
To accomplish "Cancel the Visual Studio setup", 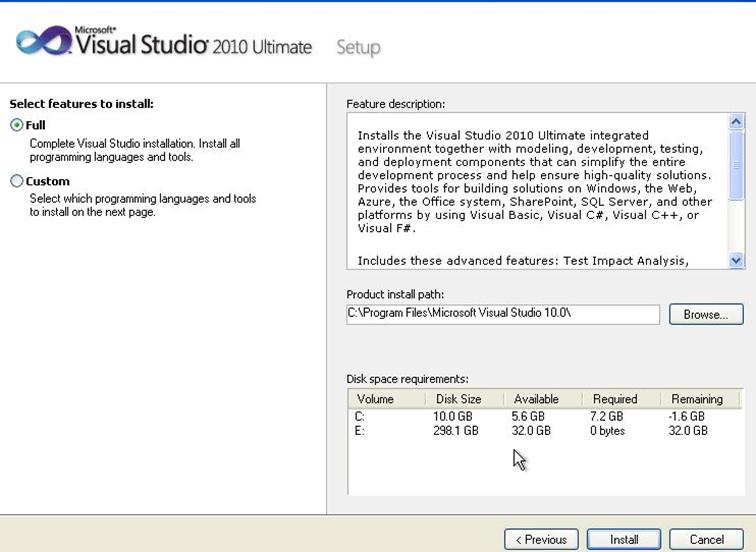I will tap(706, 539).
